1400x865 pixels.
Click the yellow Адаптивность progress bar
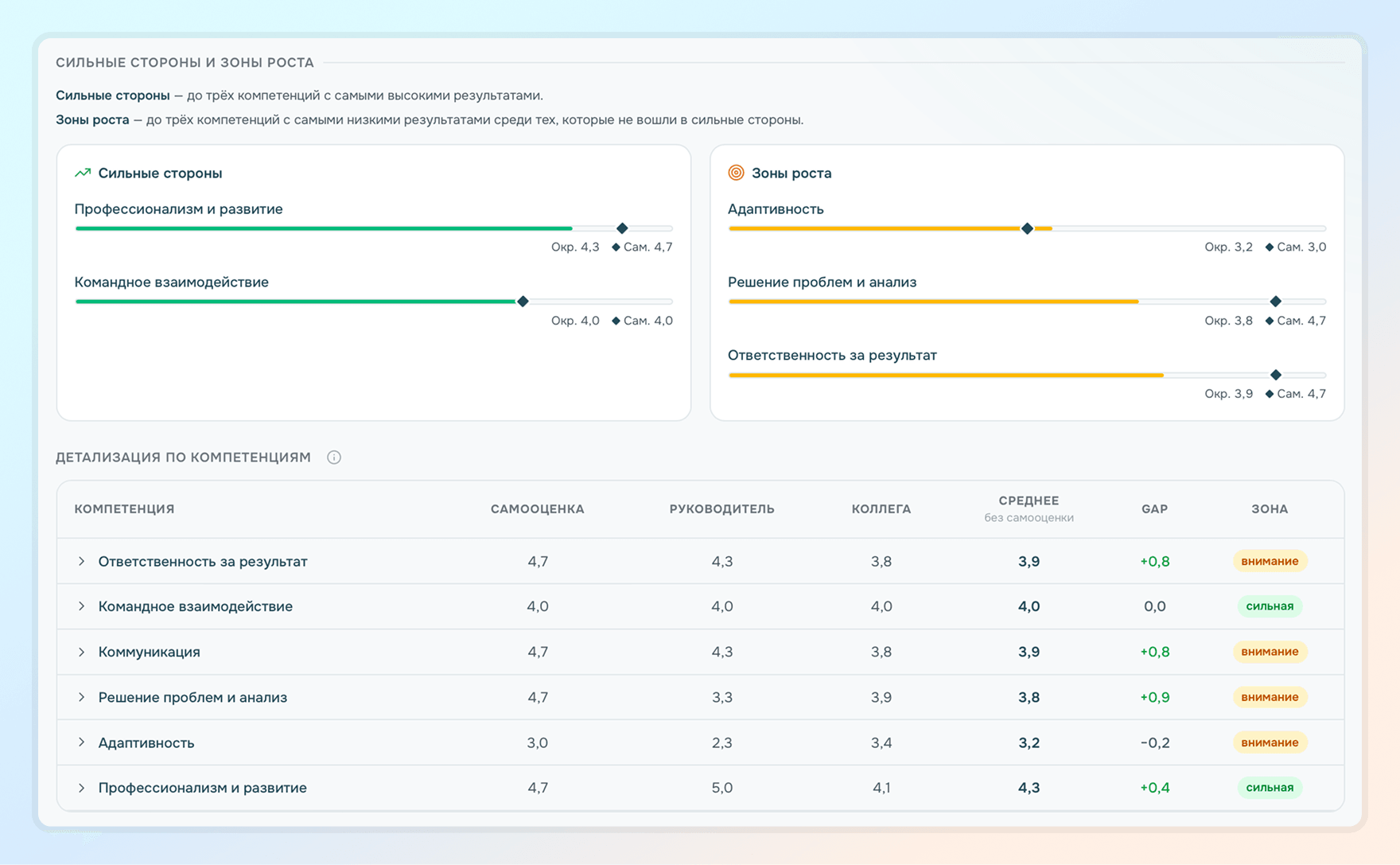(x=890, y=228)
